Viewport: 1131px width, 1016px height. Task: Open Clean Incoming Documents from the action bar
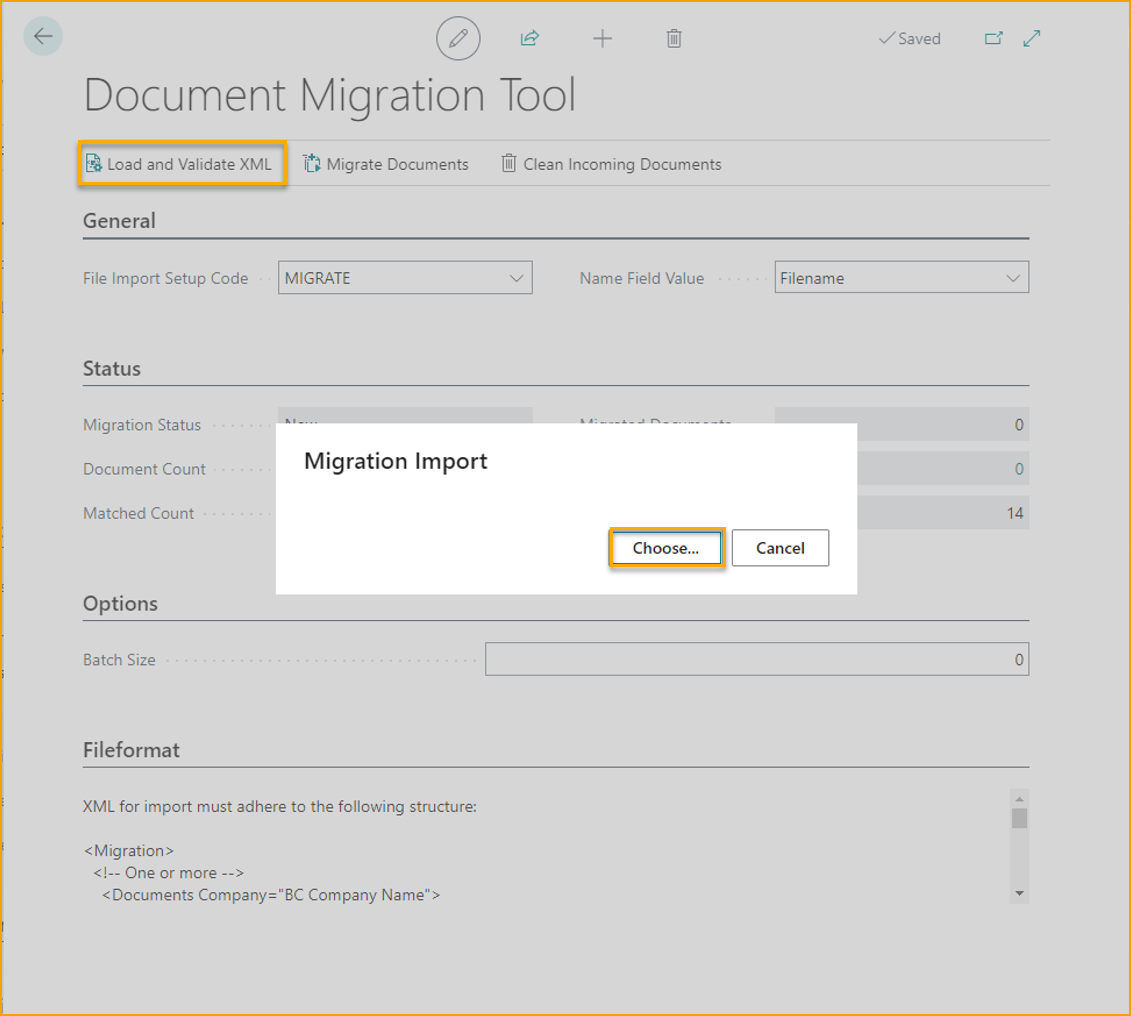[x=610, y=163]
